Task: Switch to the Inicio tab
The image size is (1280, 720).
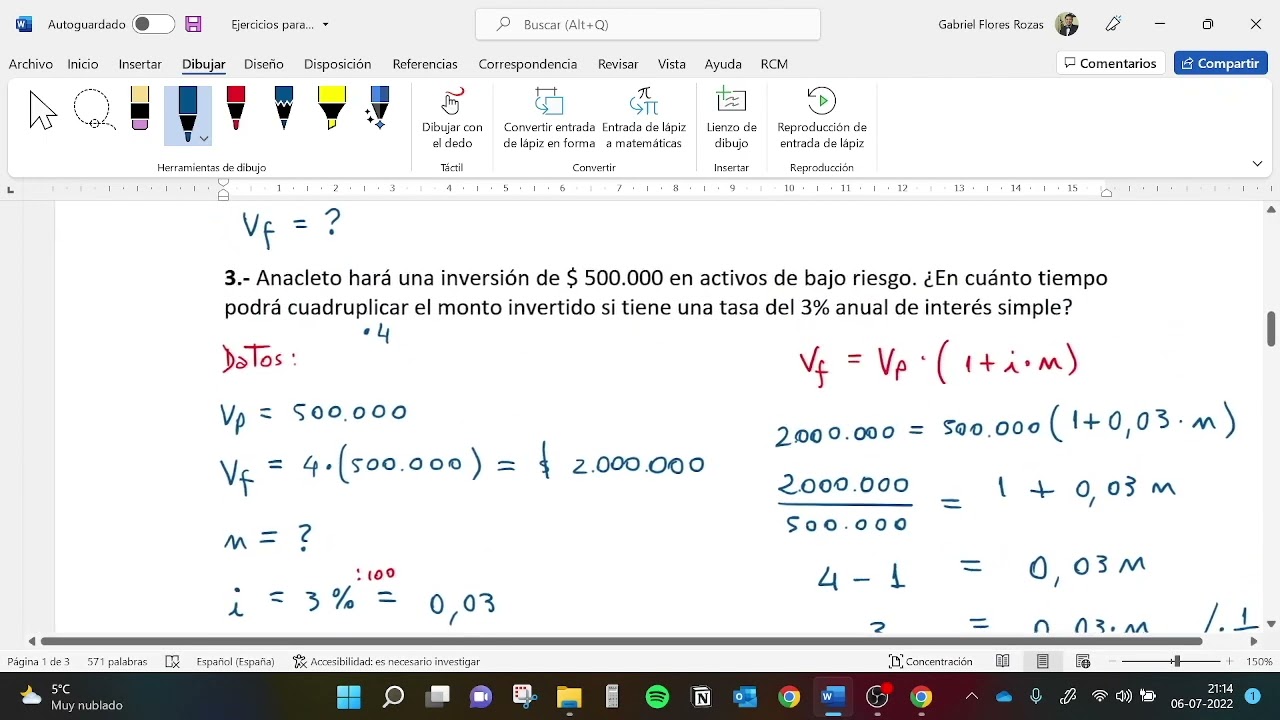Action: pos(83,64)
